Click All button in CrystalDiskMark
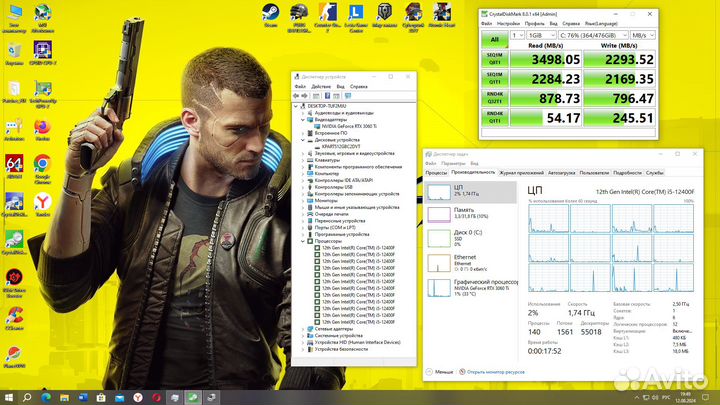The height and width of the screenshot is (405, 720). [x=495, y=39]
